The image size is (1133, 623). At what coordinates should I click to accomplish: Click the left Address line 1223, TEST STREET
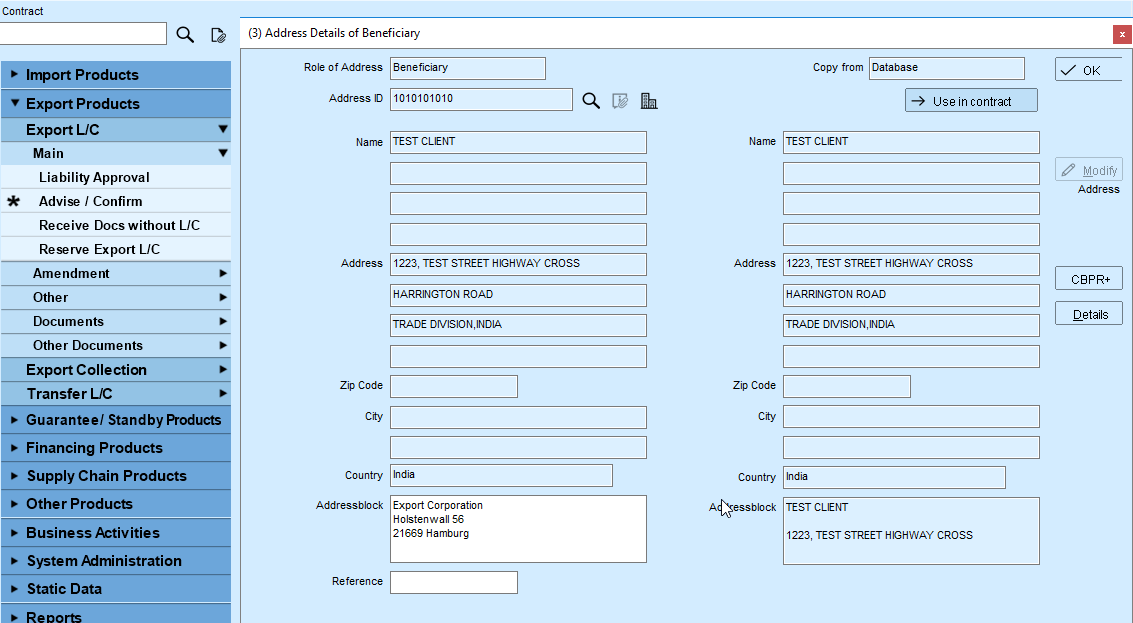click(x=518, y=264)
